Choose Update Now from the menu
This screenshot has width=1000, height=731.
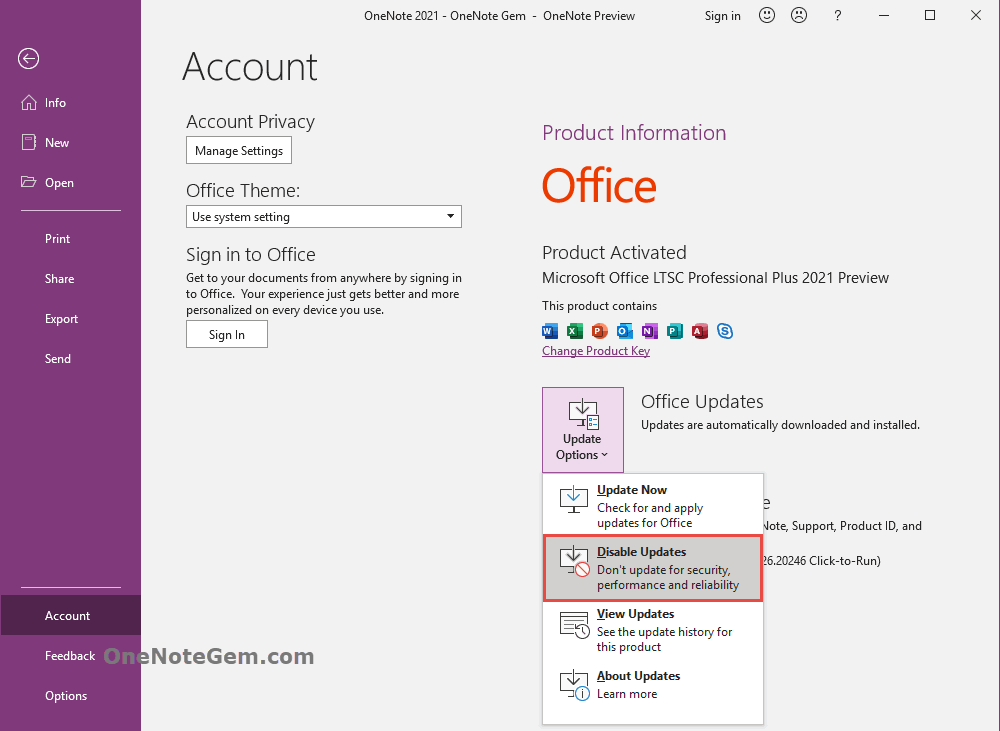tap(652, 506)
